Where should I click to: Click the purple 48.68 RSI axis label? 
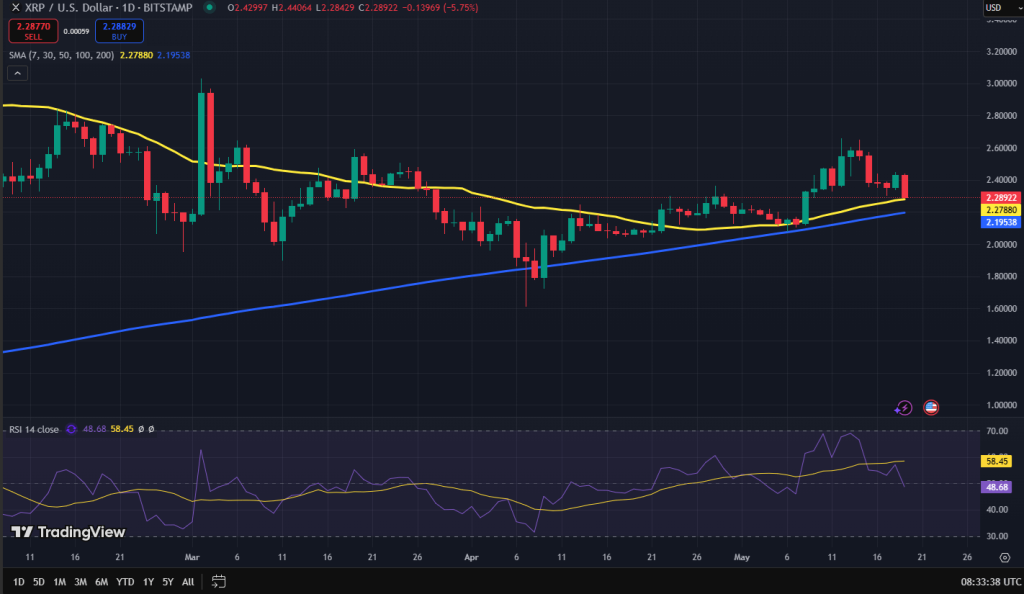(x=997, y=487)
